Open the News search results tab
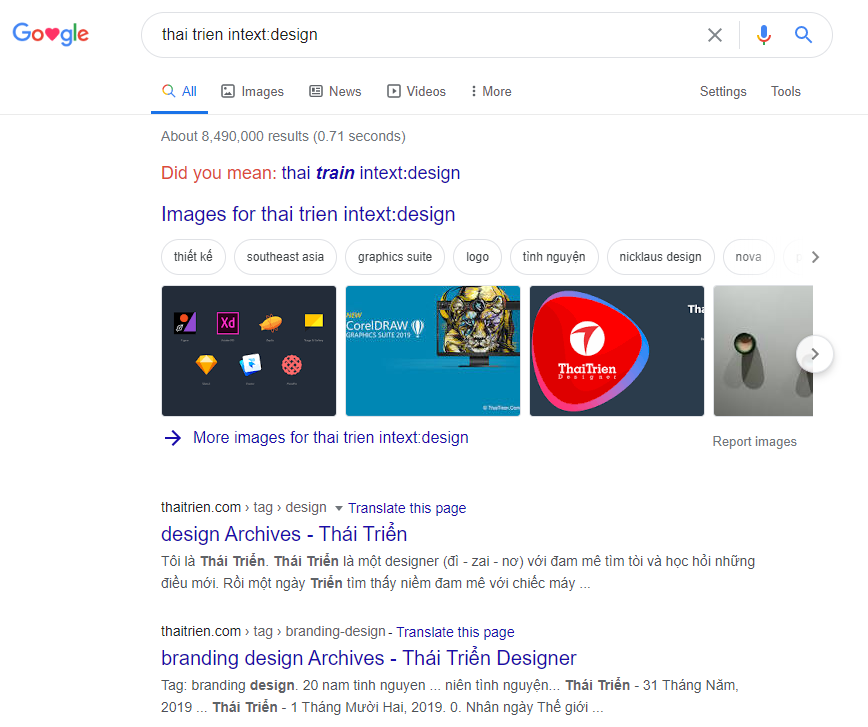 tap(343, 91)
